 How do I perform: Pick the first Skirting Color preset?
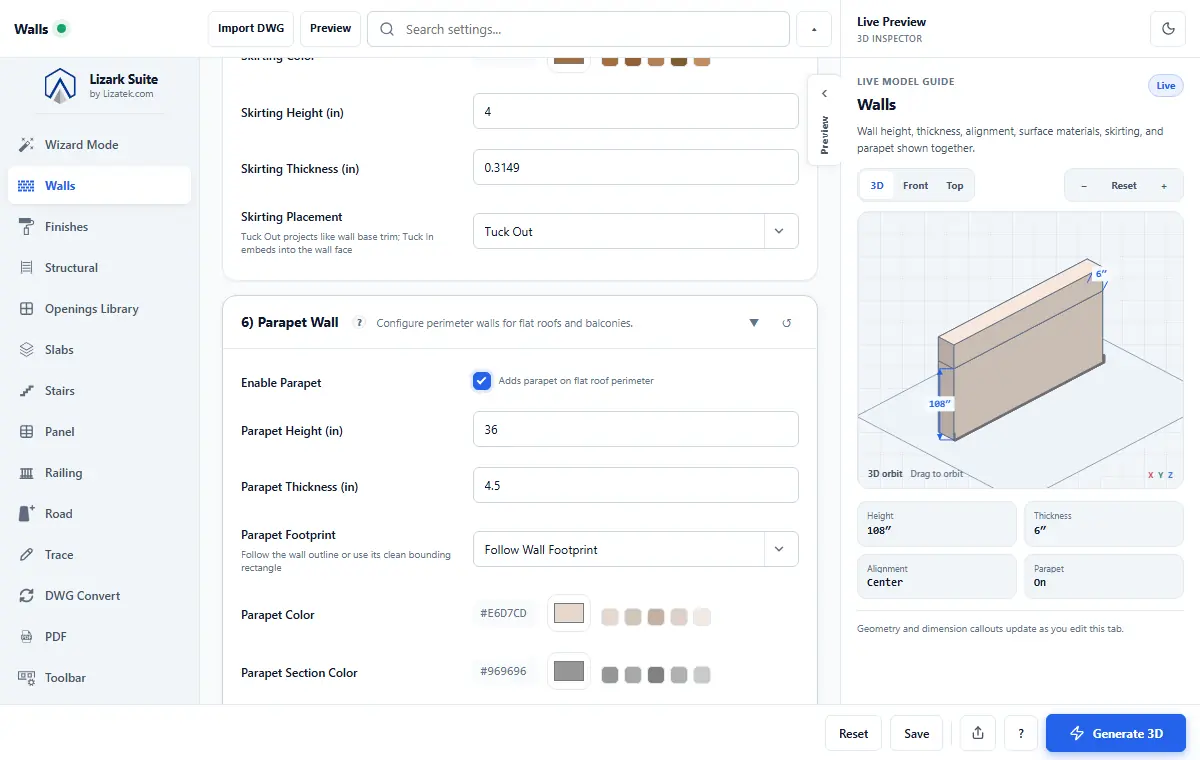[610, 61]
